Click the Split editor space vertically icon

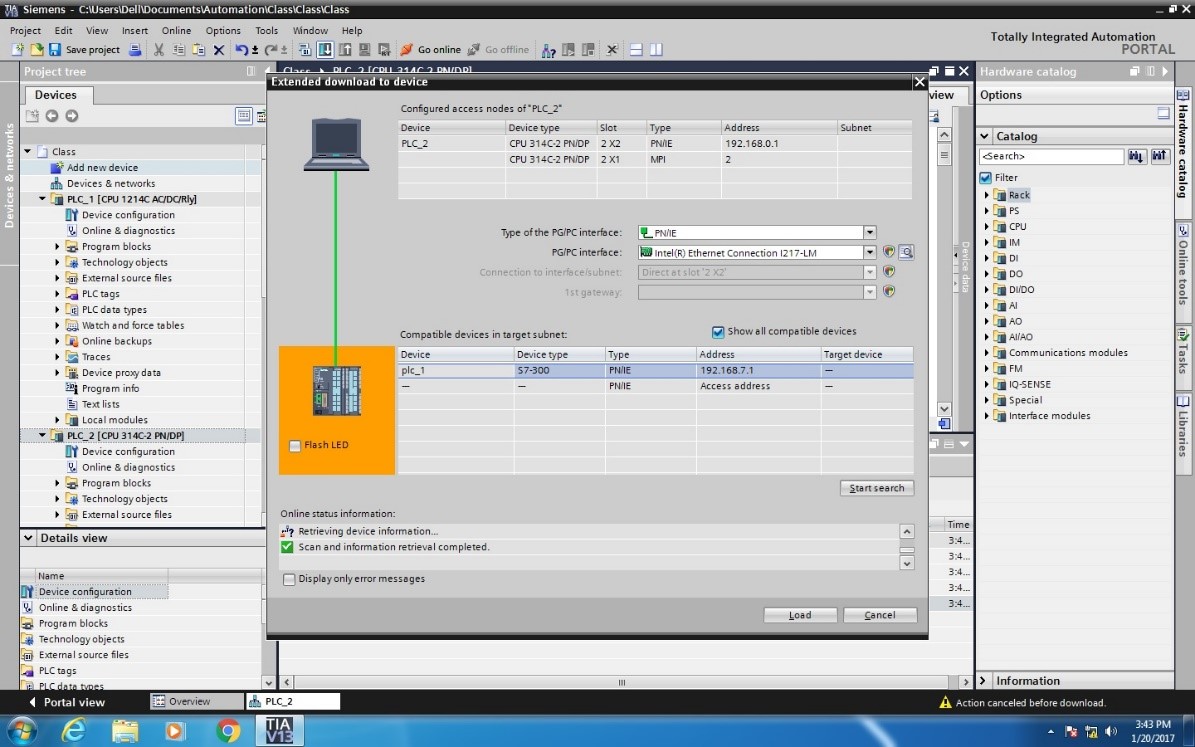click(x=655, y=50)
